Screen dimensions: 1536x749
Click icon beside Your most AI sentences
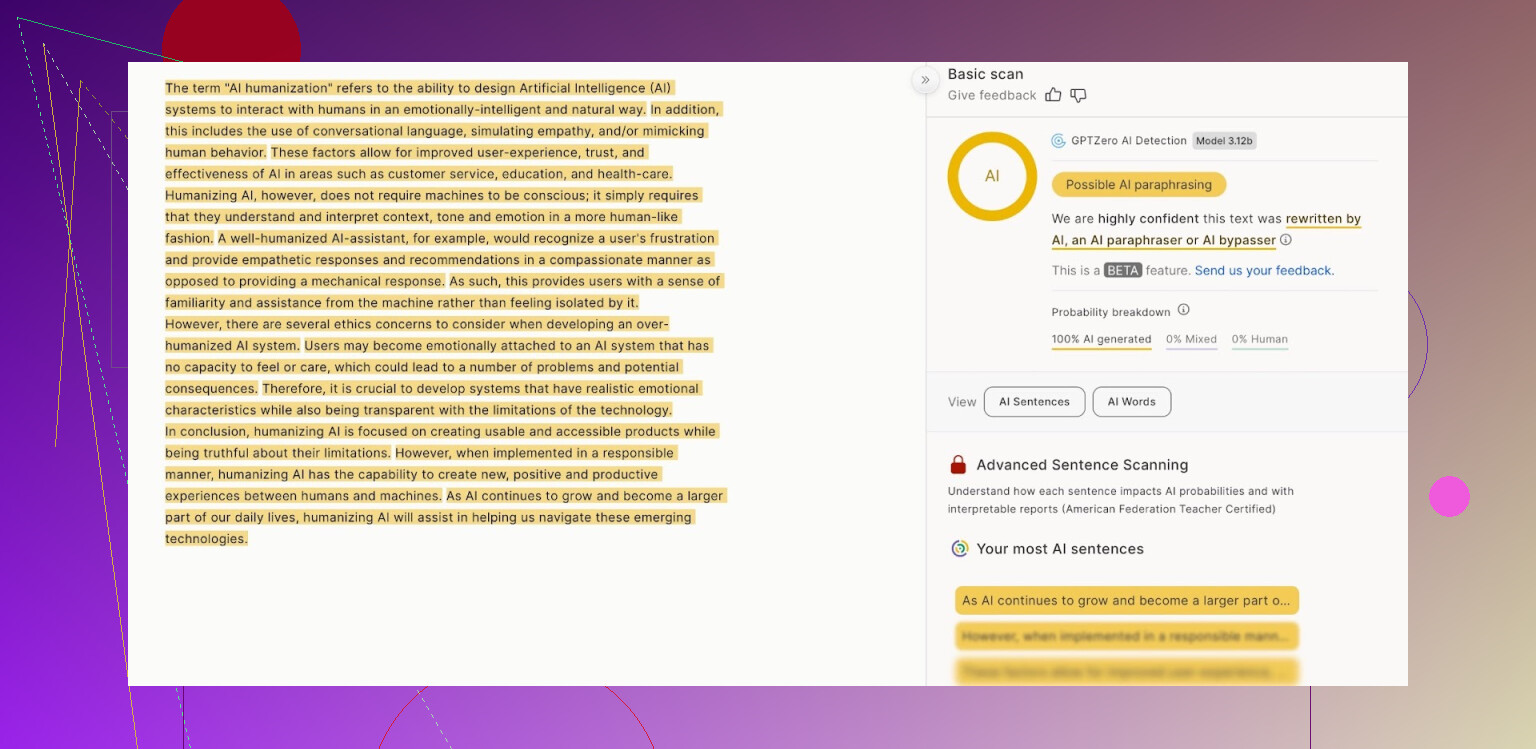coord(960,549)
